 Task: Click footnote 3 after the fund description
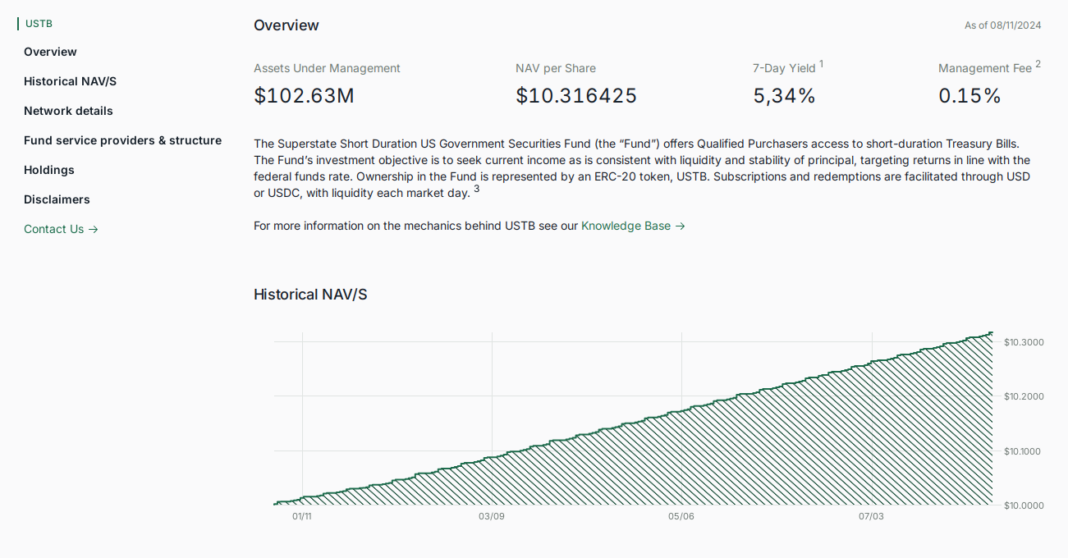tap(477, 189)
